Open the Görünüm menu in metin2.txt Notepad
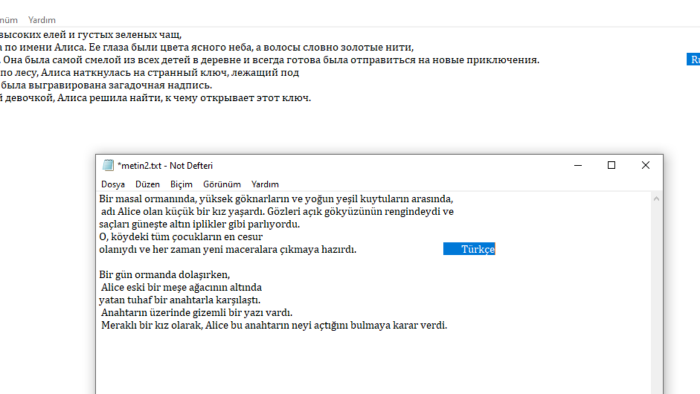This screenshot has width=700, height=394. (x=222, y=184)
